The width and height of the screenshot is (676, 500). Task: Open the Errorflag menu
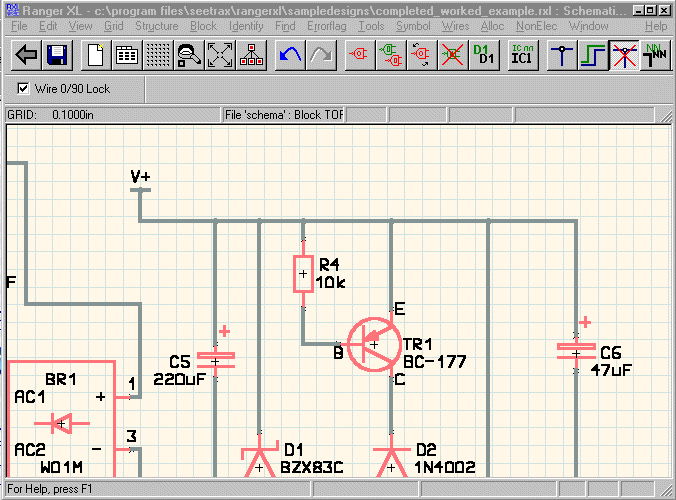click(x=326, y=26)
